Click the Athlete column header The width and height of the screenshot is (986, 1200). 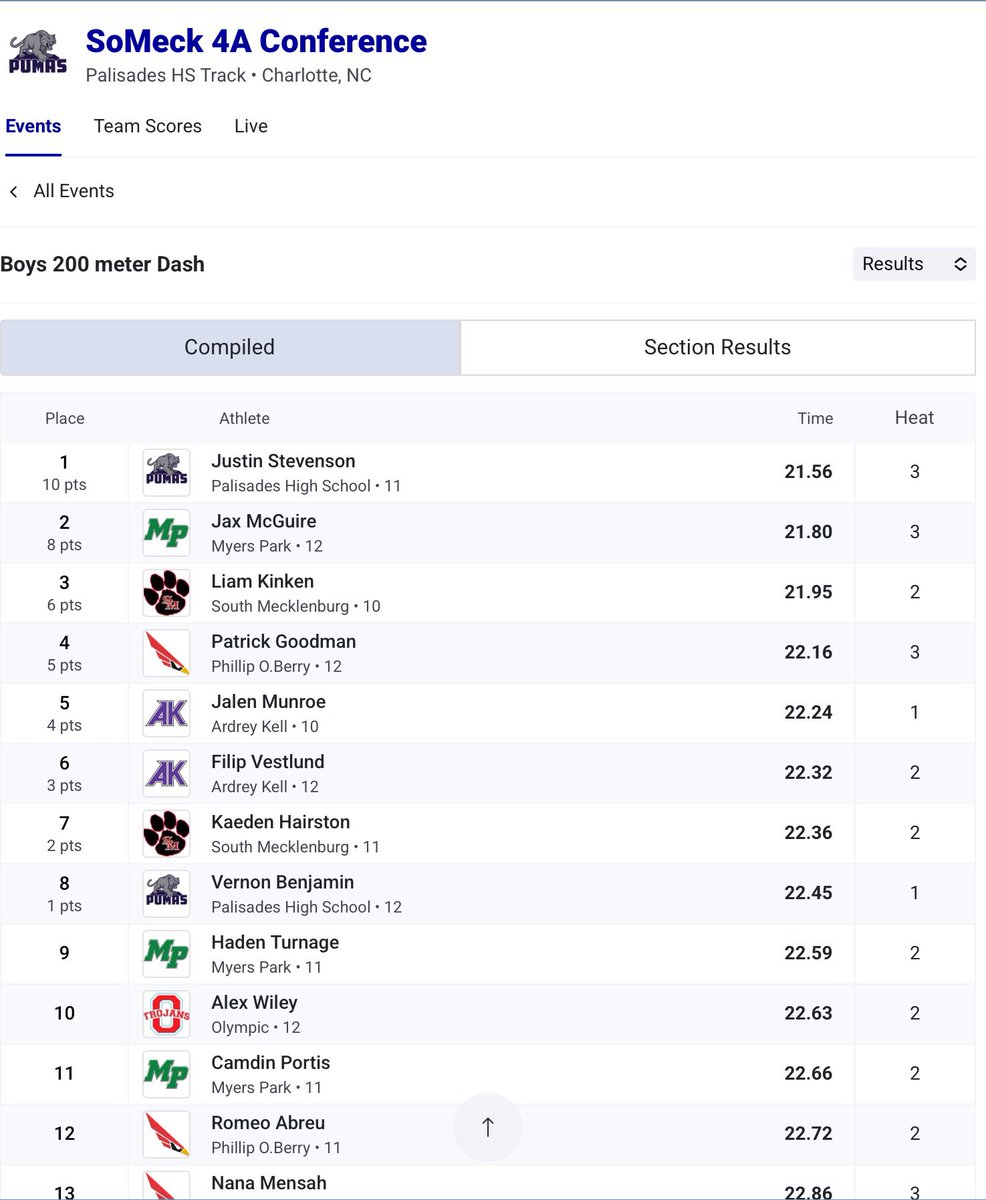tap(244, 418)
